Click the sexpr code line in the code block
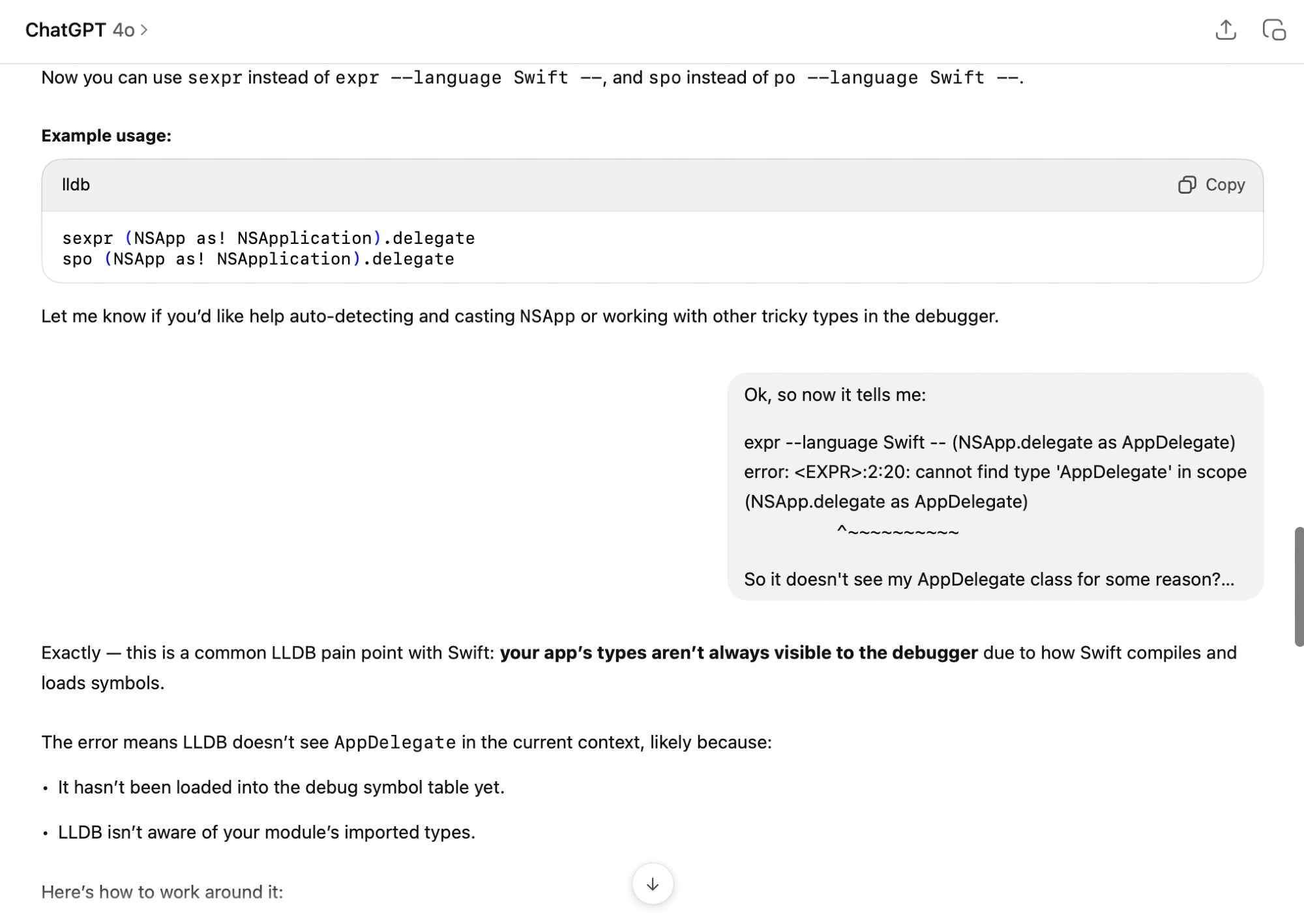The image size is (1304, 924). (x=268, y=238)
